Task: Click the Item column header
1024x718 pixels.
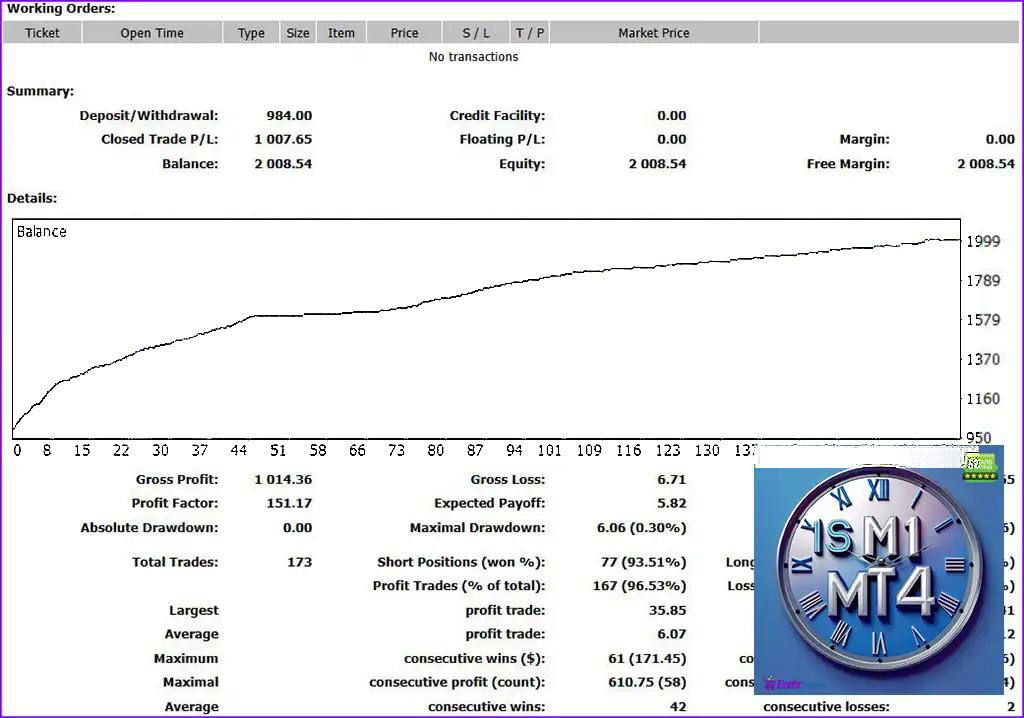Action: (341, 33)
